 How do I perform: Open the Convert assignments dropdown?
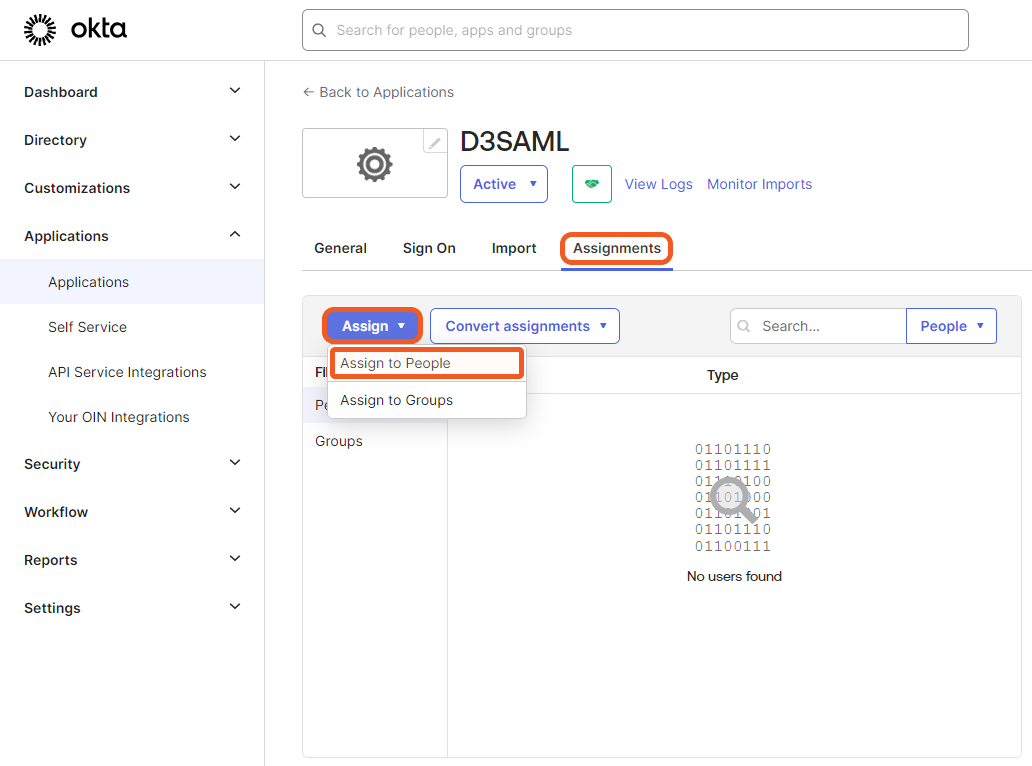pos(525,326)
